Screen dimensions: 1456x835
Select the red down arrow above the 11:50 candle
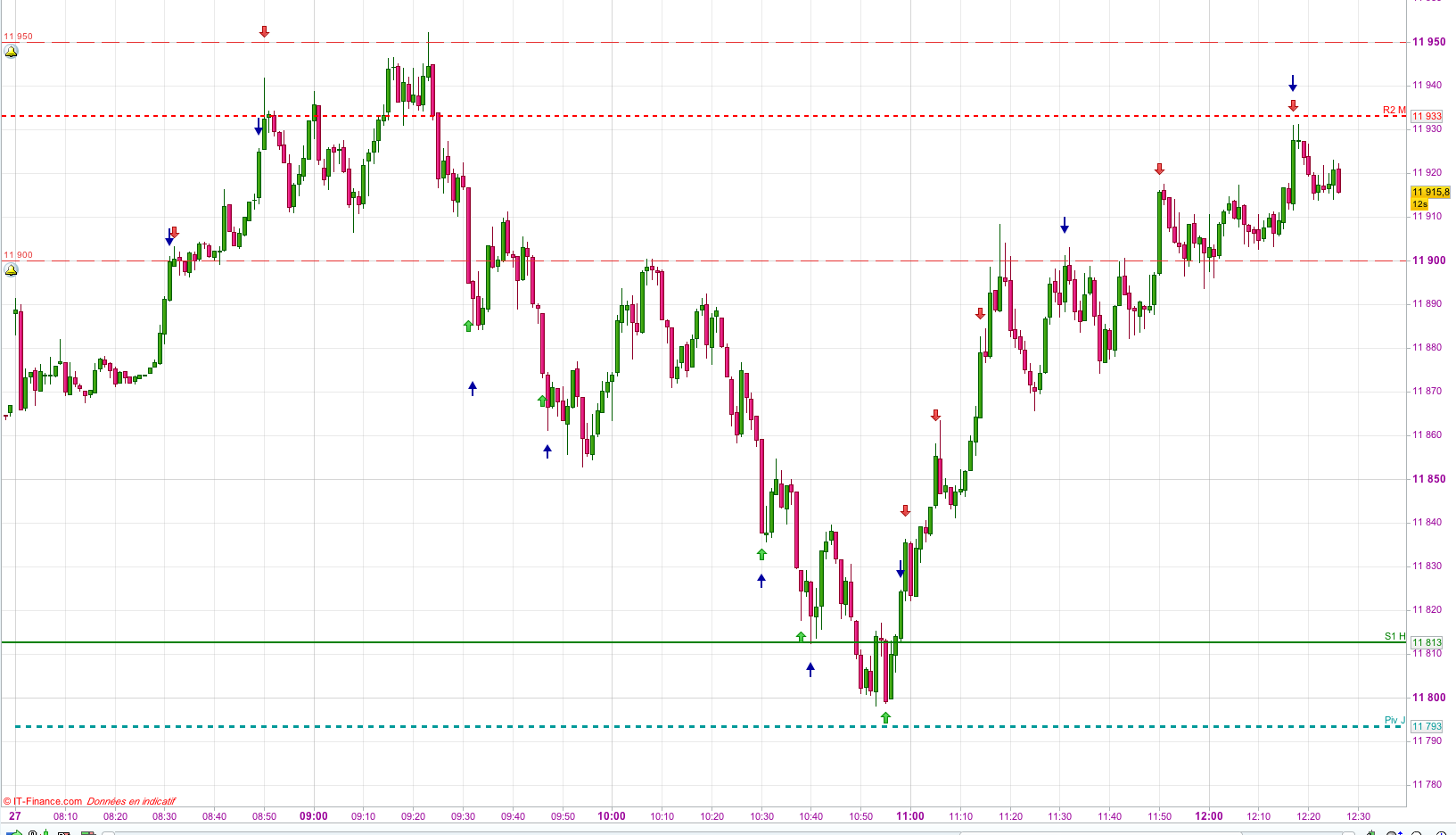coord(1159,169)
